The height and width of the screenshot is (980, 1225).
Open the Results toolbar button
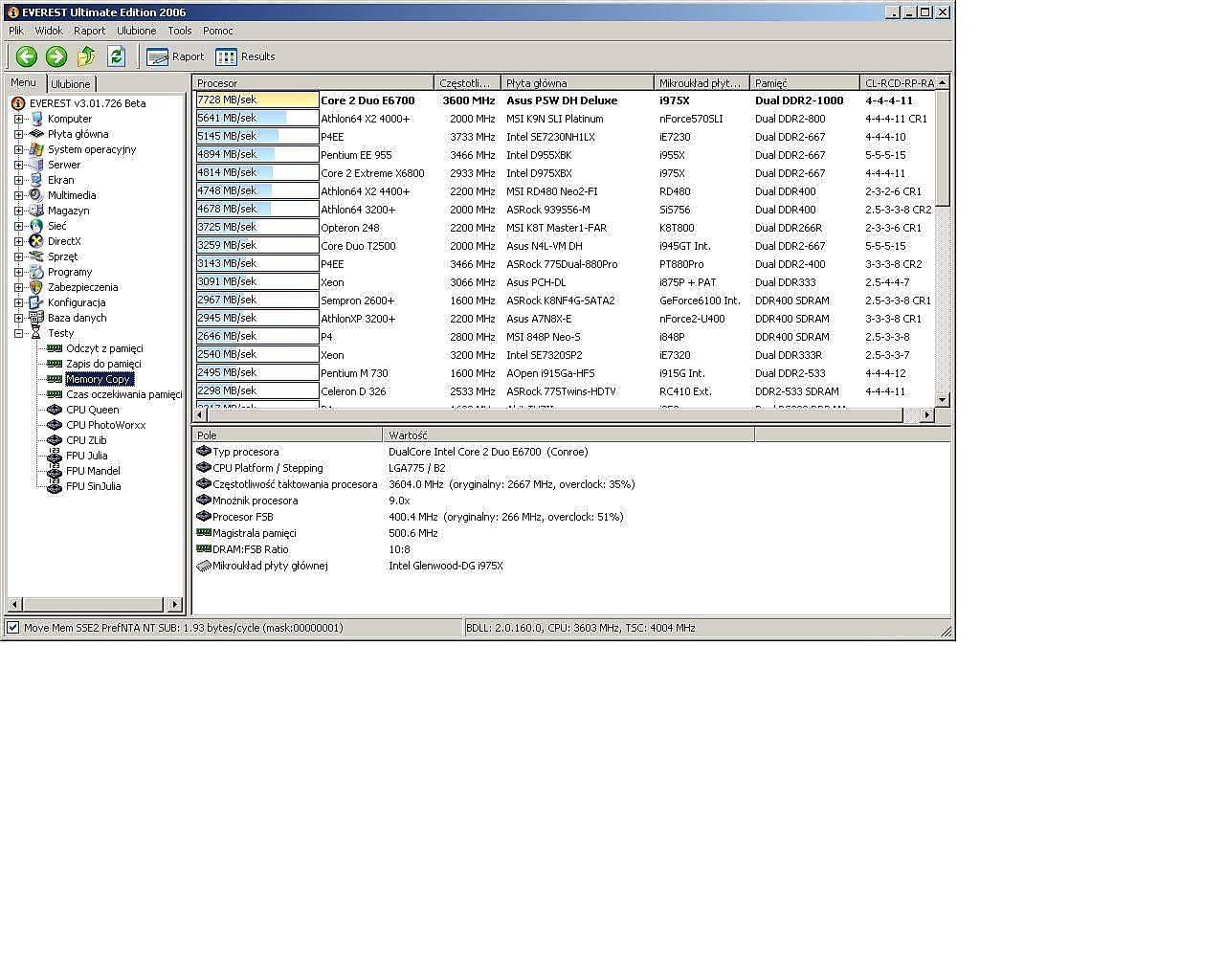click(x=245, y=56)
